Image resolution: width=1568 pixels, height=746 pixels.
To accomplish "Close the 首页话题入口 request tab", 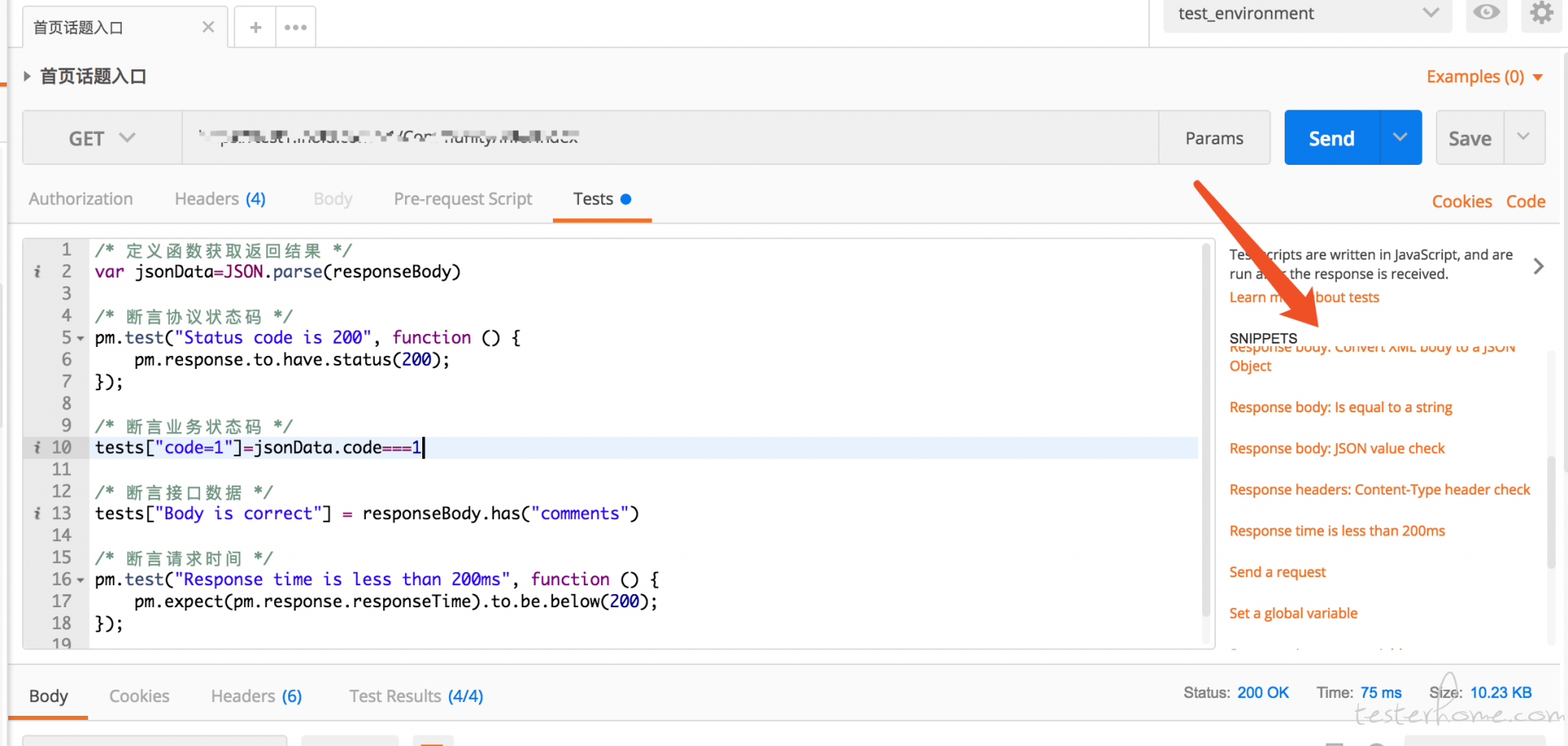I will pos(208,27).
